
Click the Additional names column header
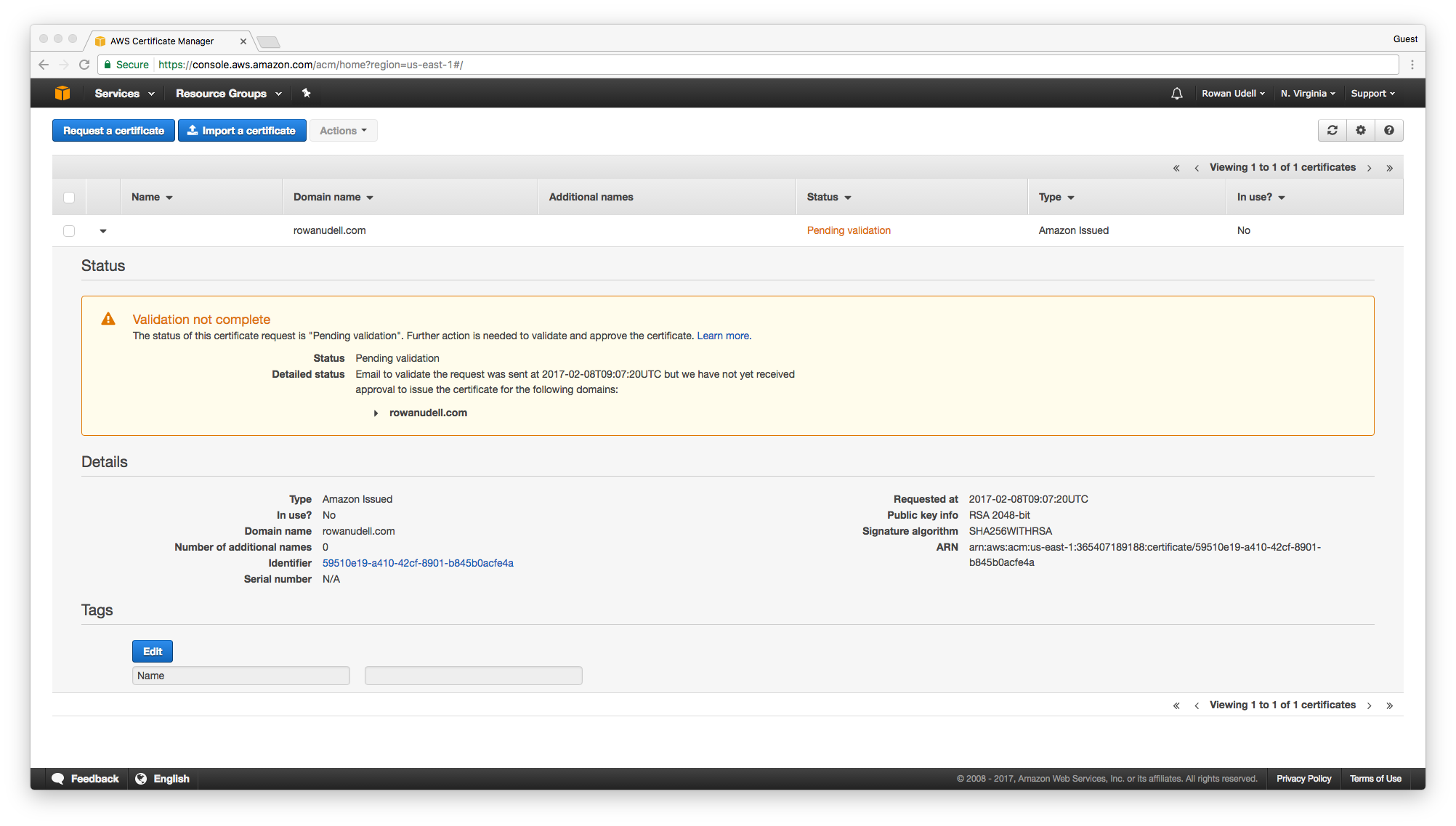pyautogui.click(x=591, y=198)
